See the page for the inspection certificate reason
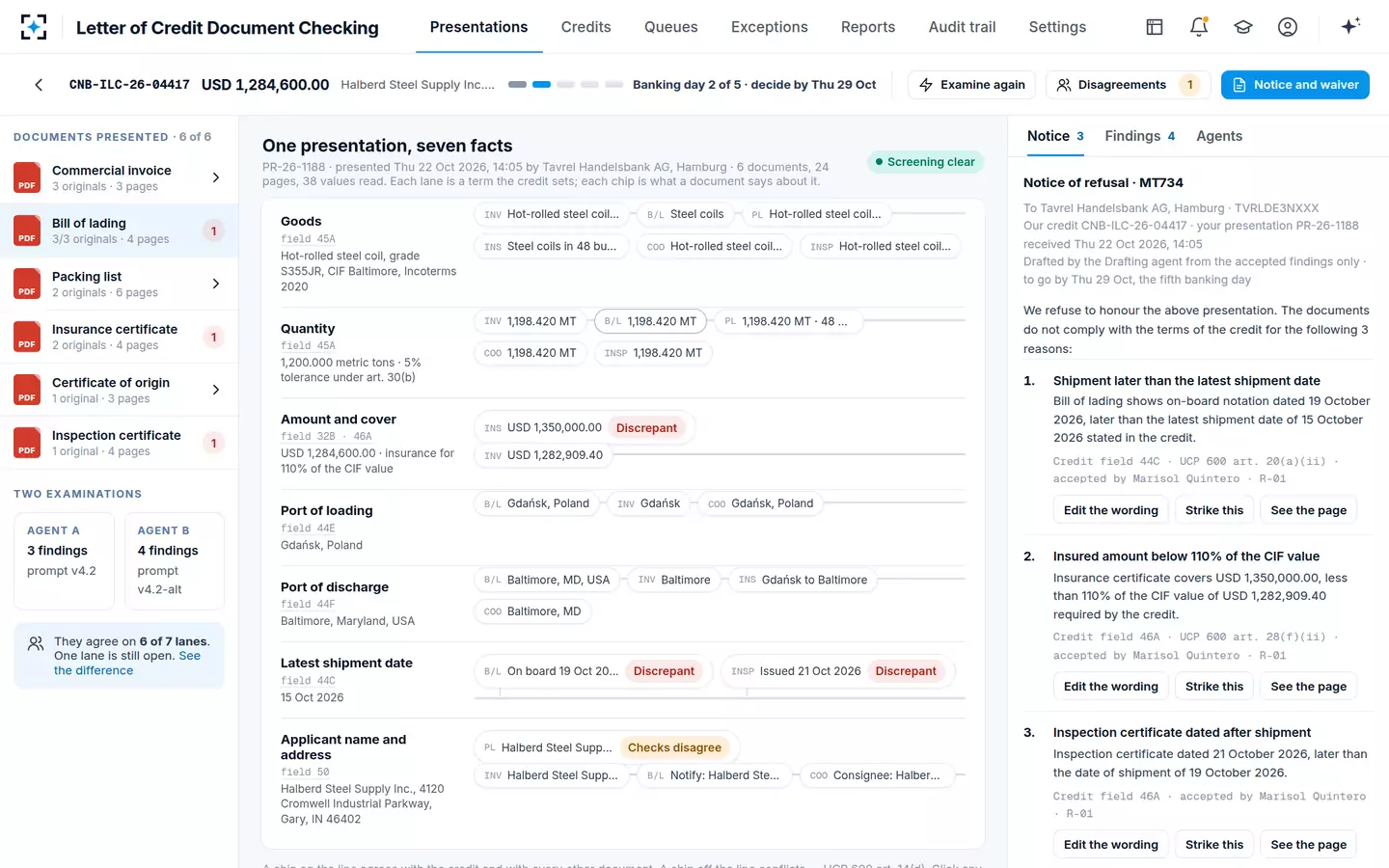The height and width of the screenshot is (868, 1389). pyautogui.click(x=1308, y=845)
